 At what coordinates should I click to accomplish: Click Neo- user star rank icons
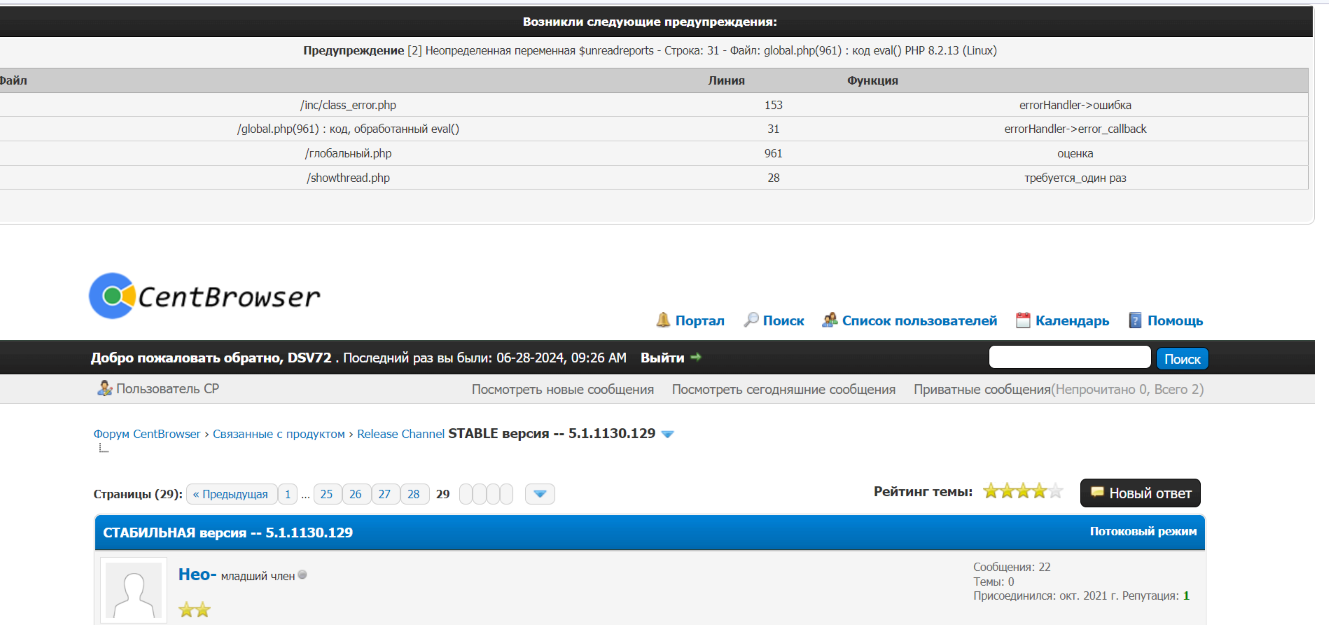point(195,609)
